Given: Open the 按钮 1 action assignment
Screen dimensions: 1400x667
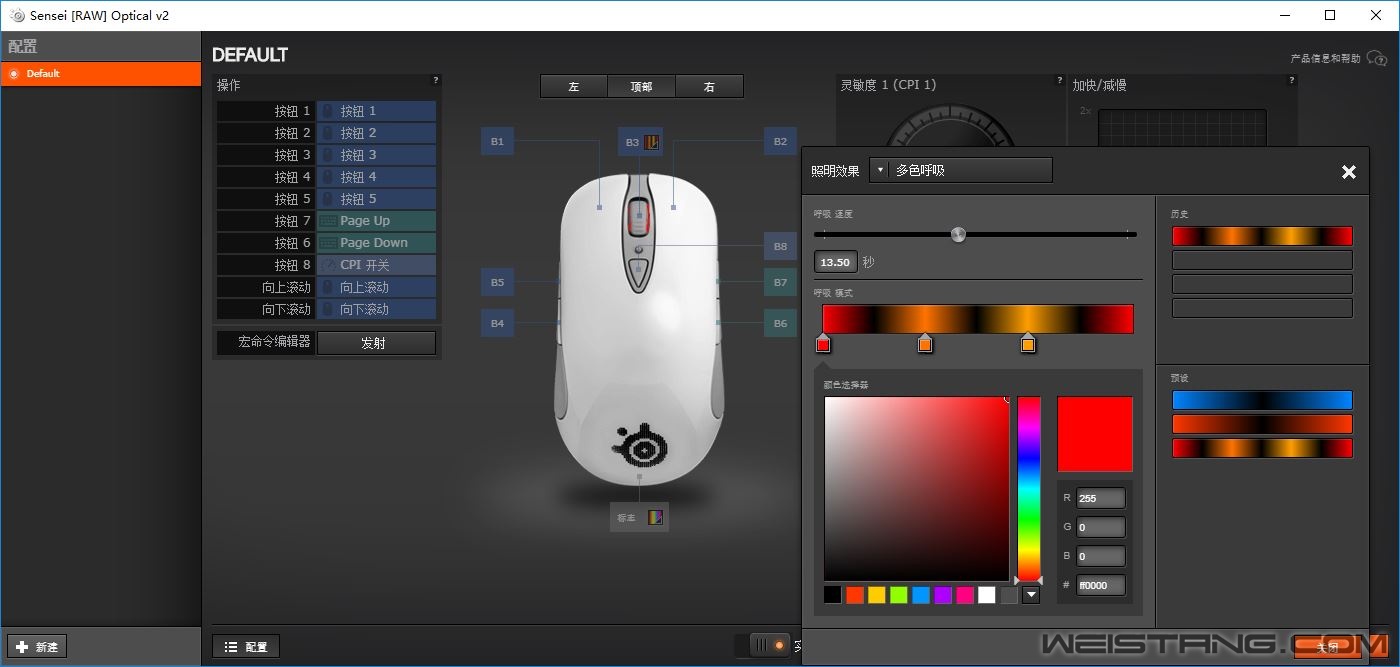Looking at the screenshot, I should pyautogui.click(x=377, y=111).
